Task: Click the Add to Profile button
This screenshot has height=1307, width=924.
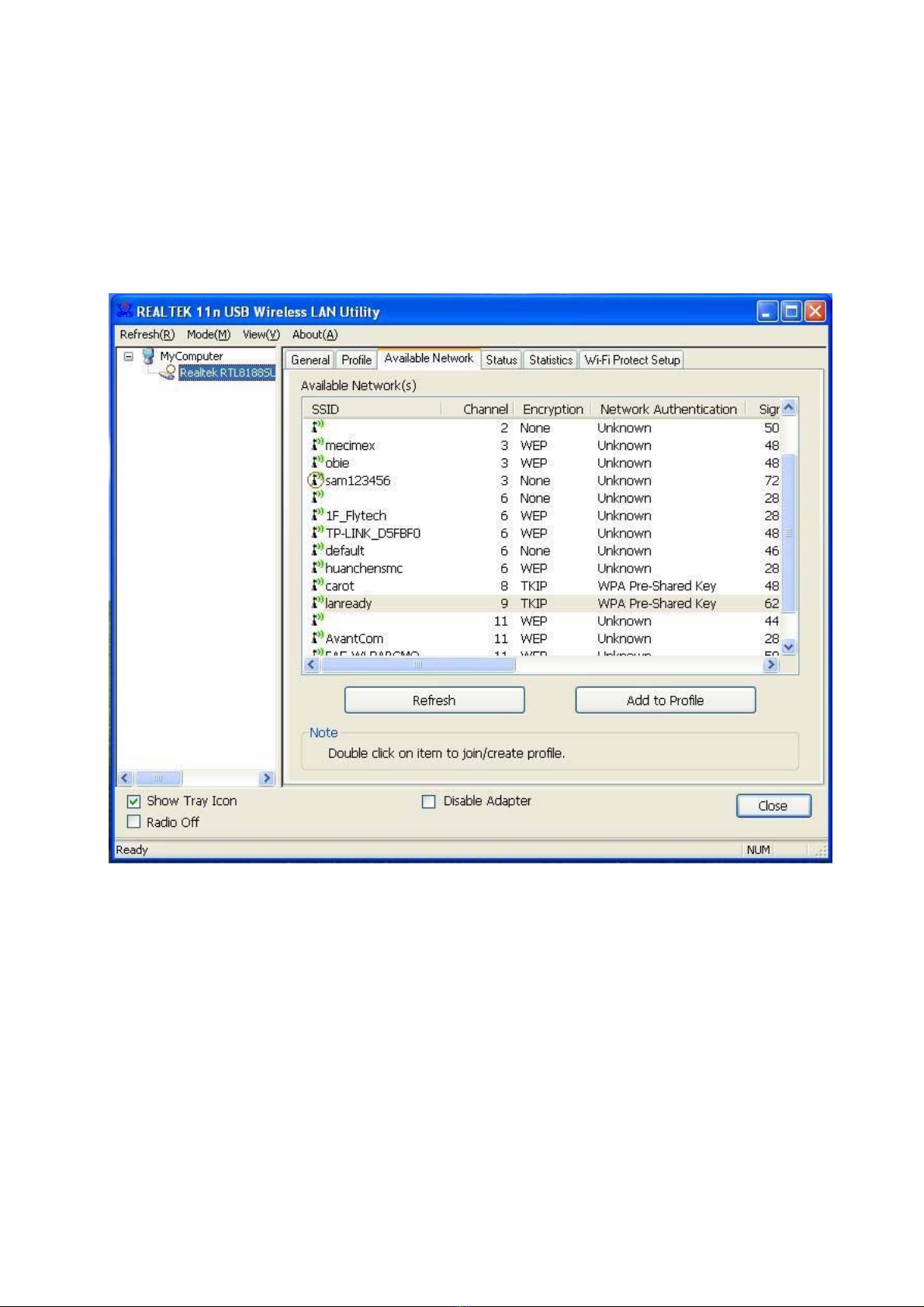Action: 666,700
